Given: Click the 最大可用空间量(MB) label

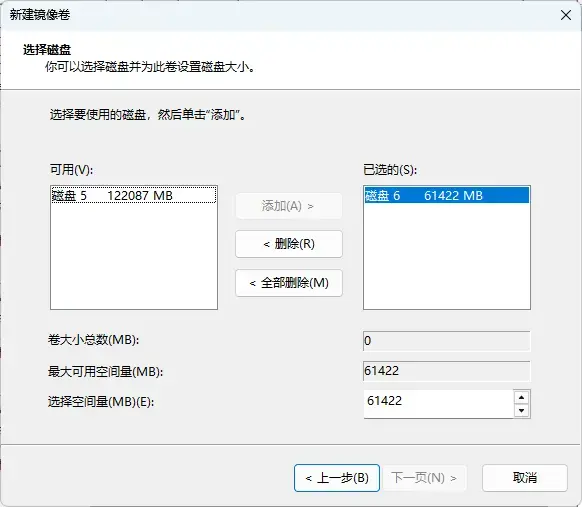Looking at the screenshot, I should [105, 371].
